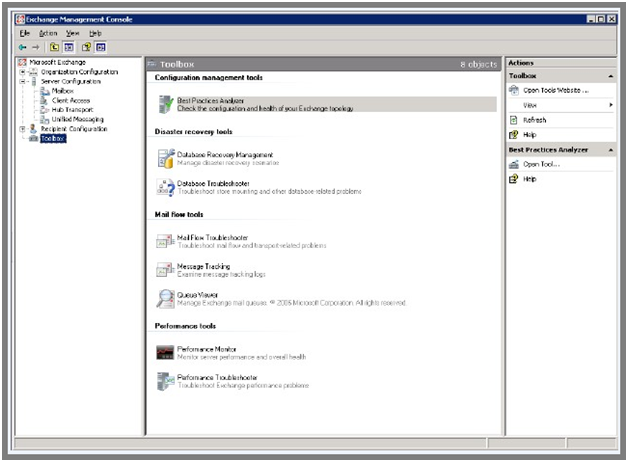The height and width of the screenshot is (462, 628).
Task: Click the Back arrow toolbar icon
Action: tap(22, 47)
